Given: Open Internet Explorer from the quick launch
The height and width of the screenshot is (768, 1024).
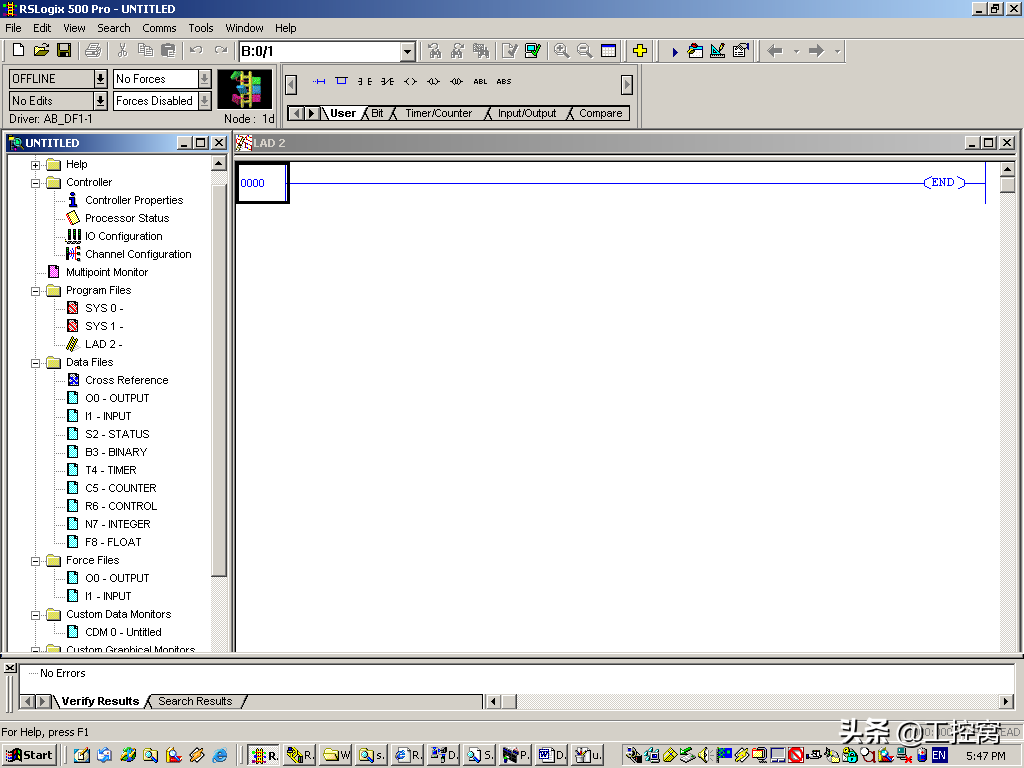Looking at the screenshot, I should [x=220, y=756].
